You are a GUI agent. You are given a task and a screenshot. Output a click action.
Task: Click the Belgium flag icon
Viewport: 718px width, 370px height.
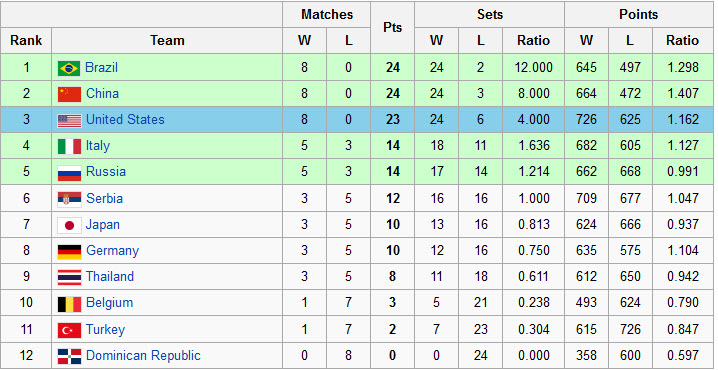click(x=70, y=304)
